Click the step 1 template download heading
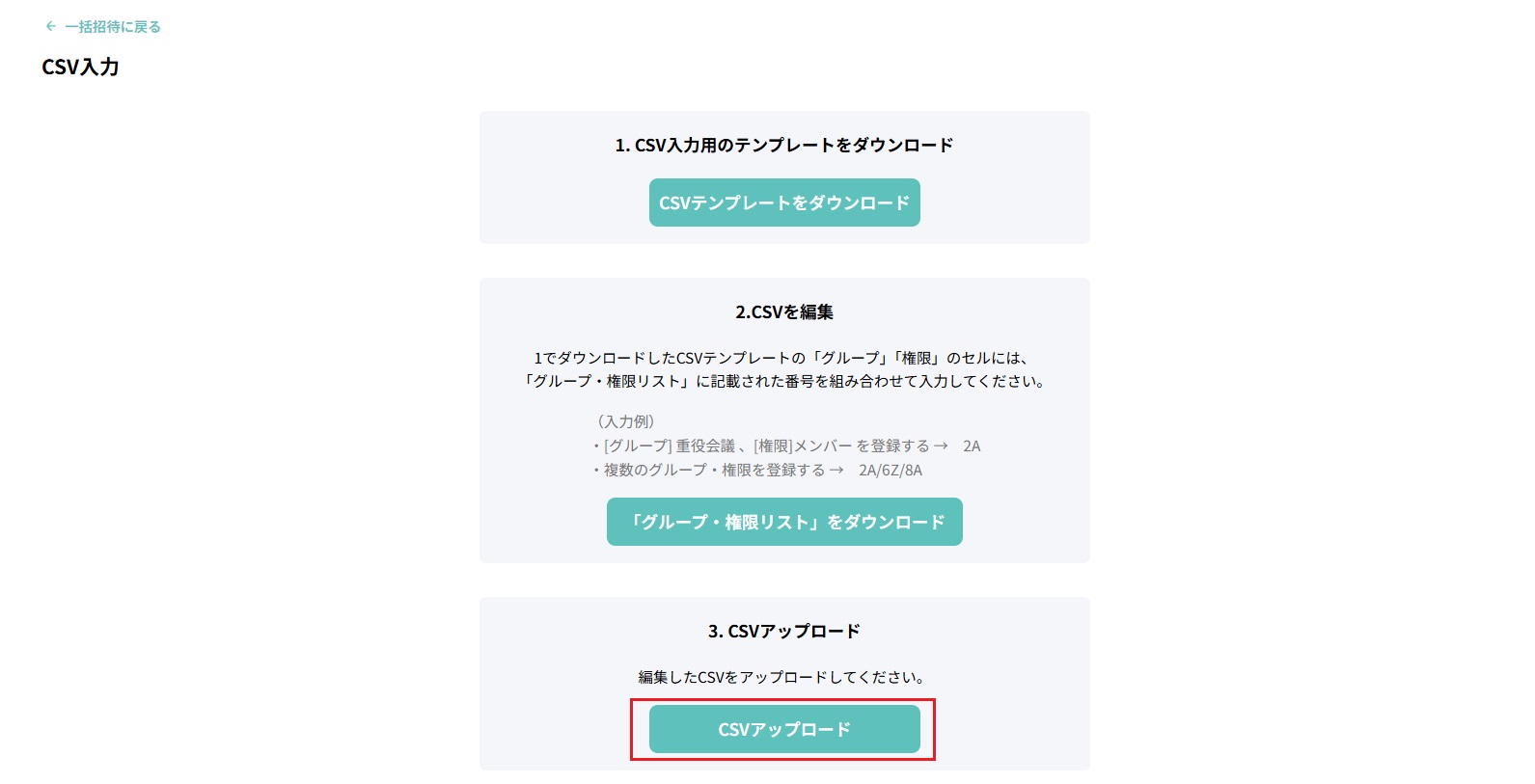 (x=783, y=145)
